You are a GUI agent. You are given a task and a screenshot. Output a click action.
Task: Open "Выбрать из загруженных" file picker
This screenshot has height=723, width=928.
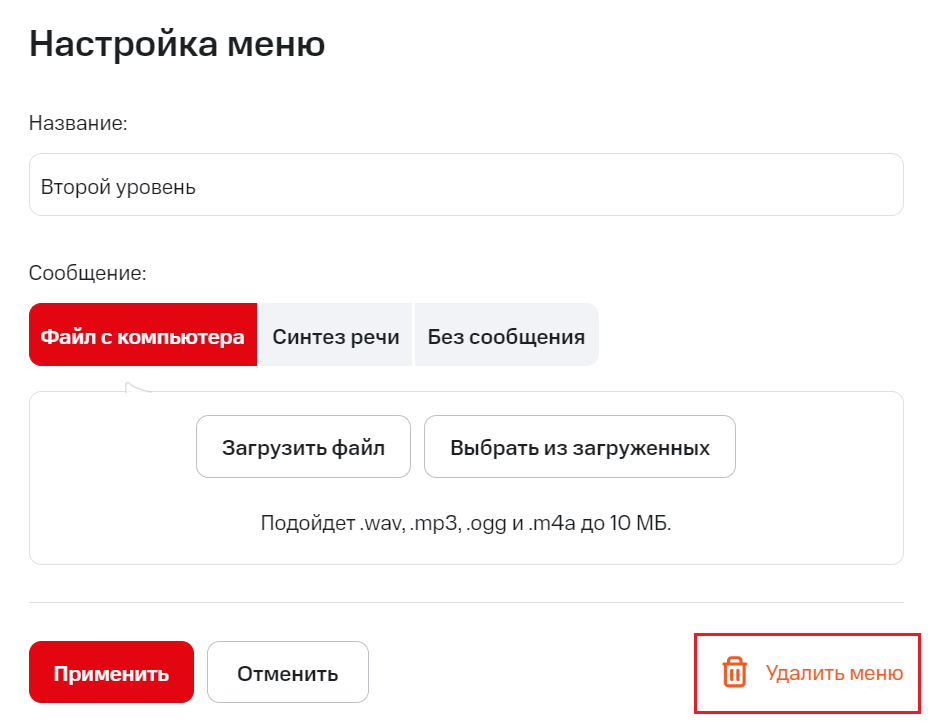pyautogui.click(x=580, y=447)
